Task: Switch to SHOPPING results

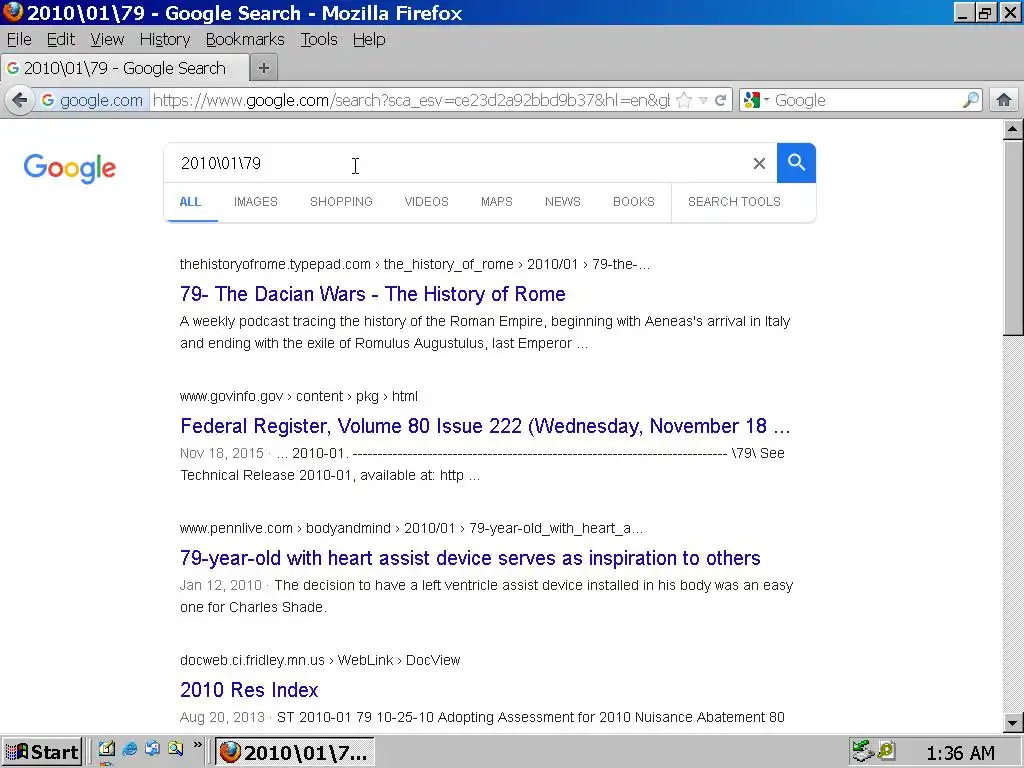Action: click(341, 202)
